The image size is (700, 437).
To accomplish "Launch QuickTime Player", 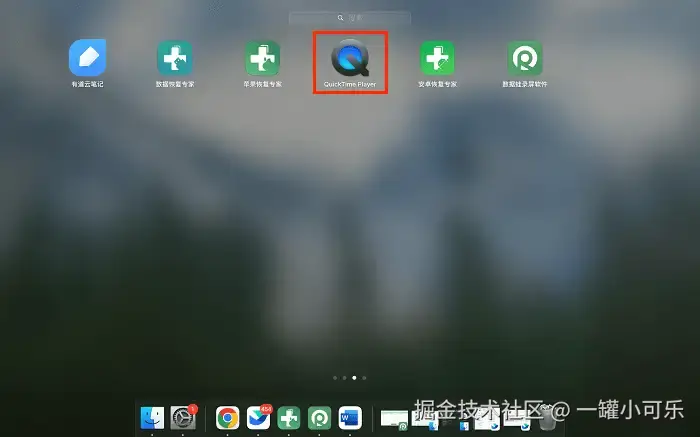I will (x=350, y=58).
